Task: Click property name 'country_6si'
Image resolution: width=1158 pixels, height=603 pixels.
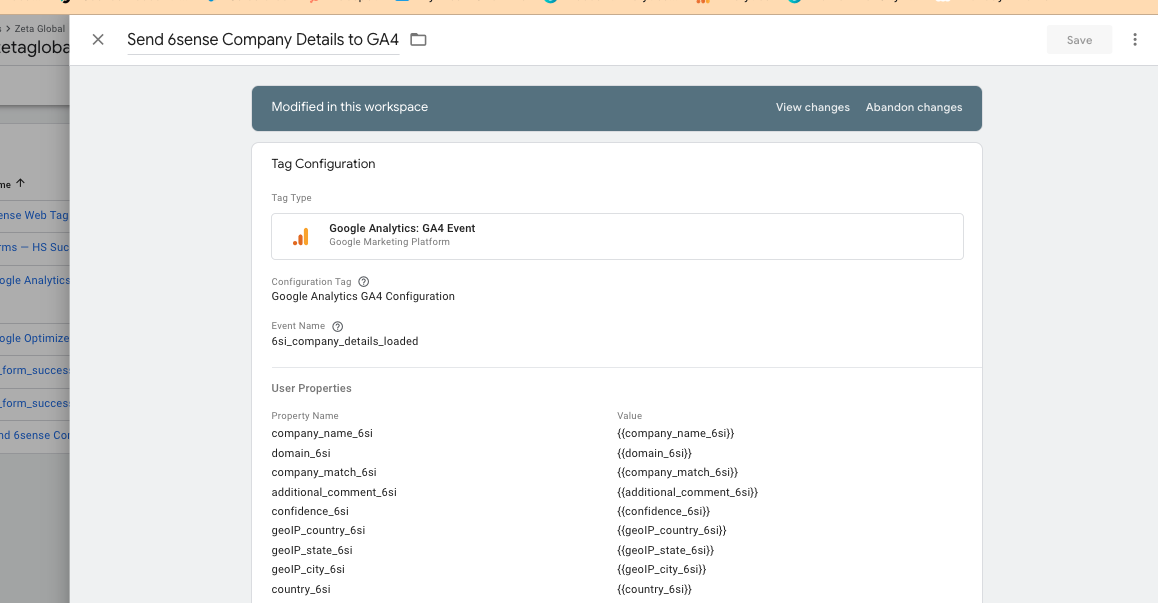Action: (301, 590)
